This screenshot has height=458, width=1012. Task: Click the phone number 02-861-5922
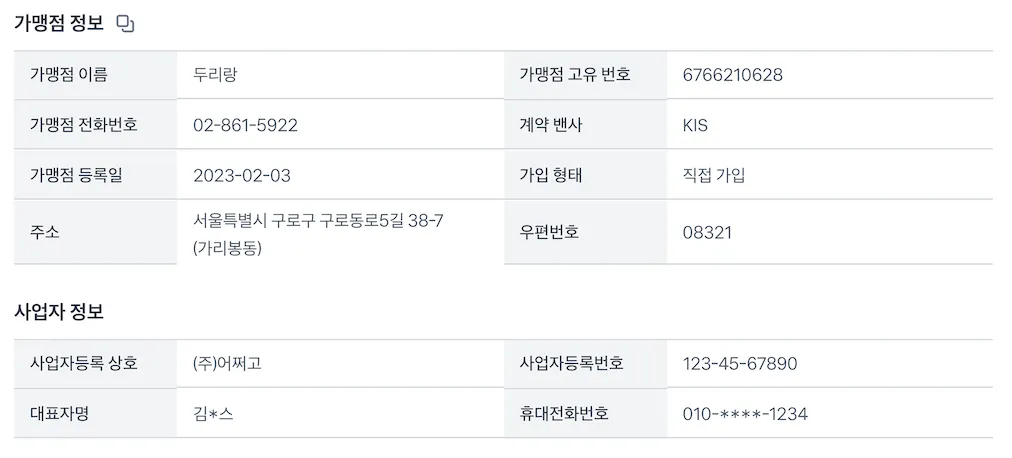[245, 125]
